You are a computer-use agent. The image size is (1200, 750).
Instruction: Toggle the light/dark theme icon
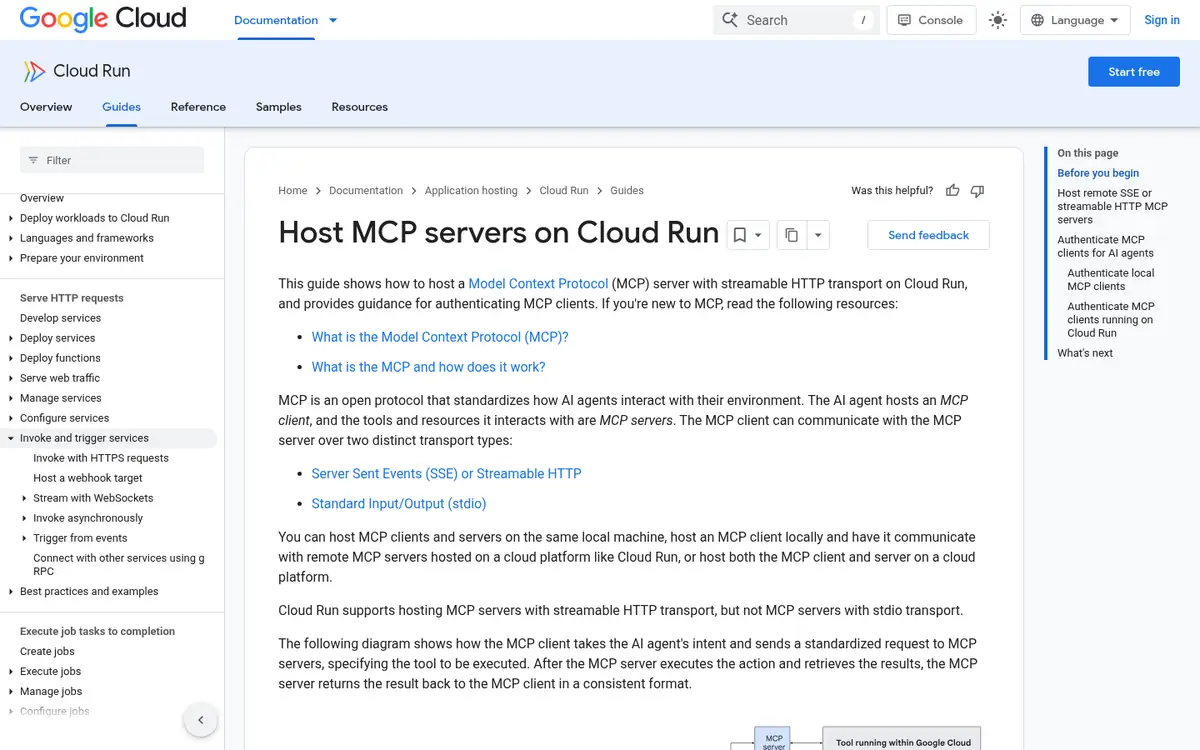coord(997,20)
